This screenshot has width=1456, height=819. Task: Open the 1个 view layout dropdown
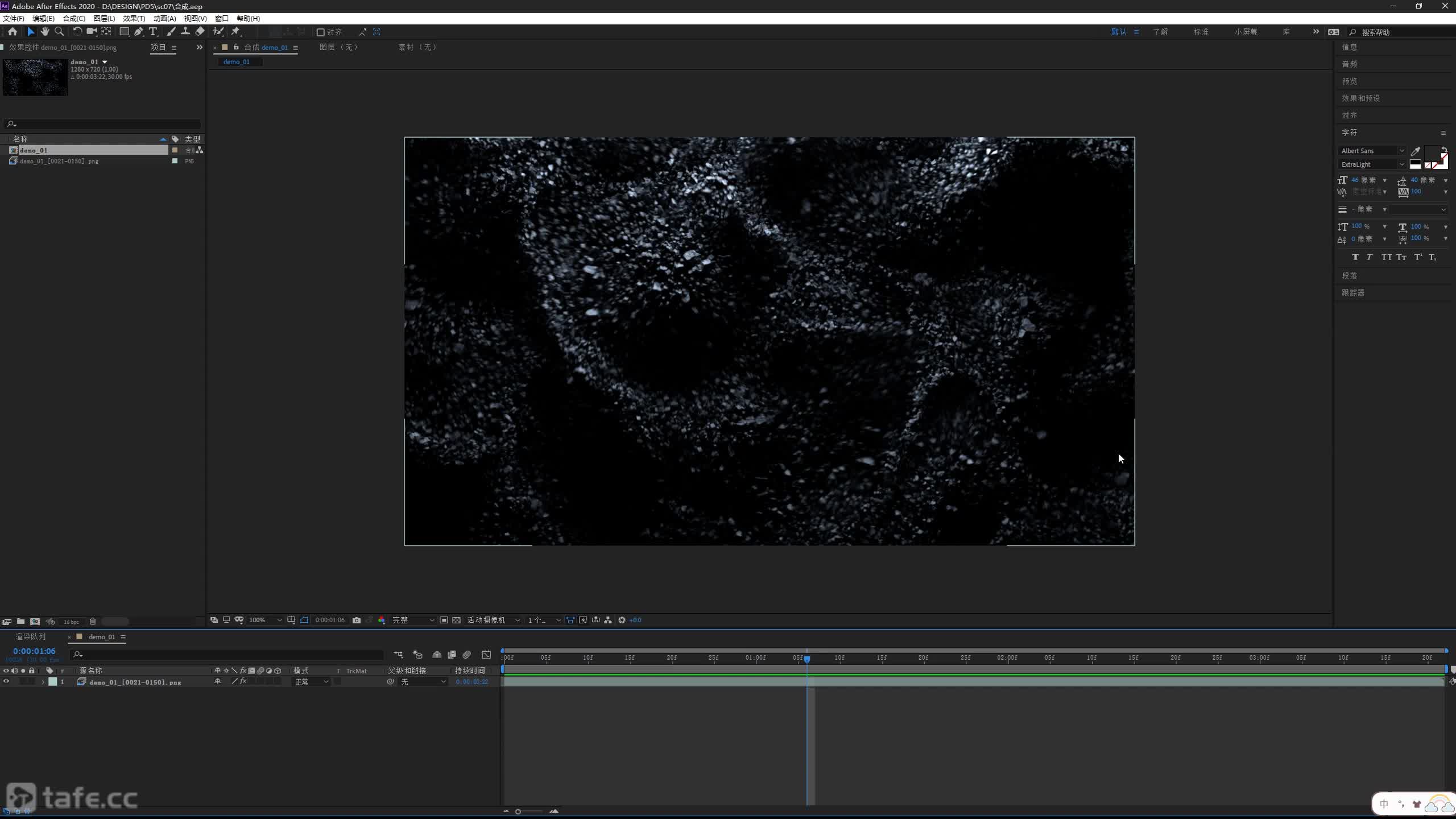pyautogui.click(x=544, y=620)
